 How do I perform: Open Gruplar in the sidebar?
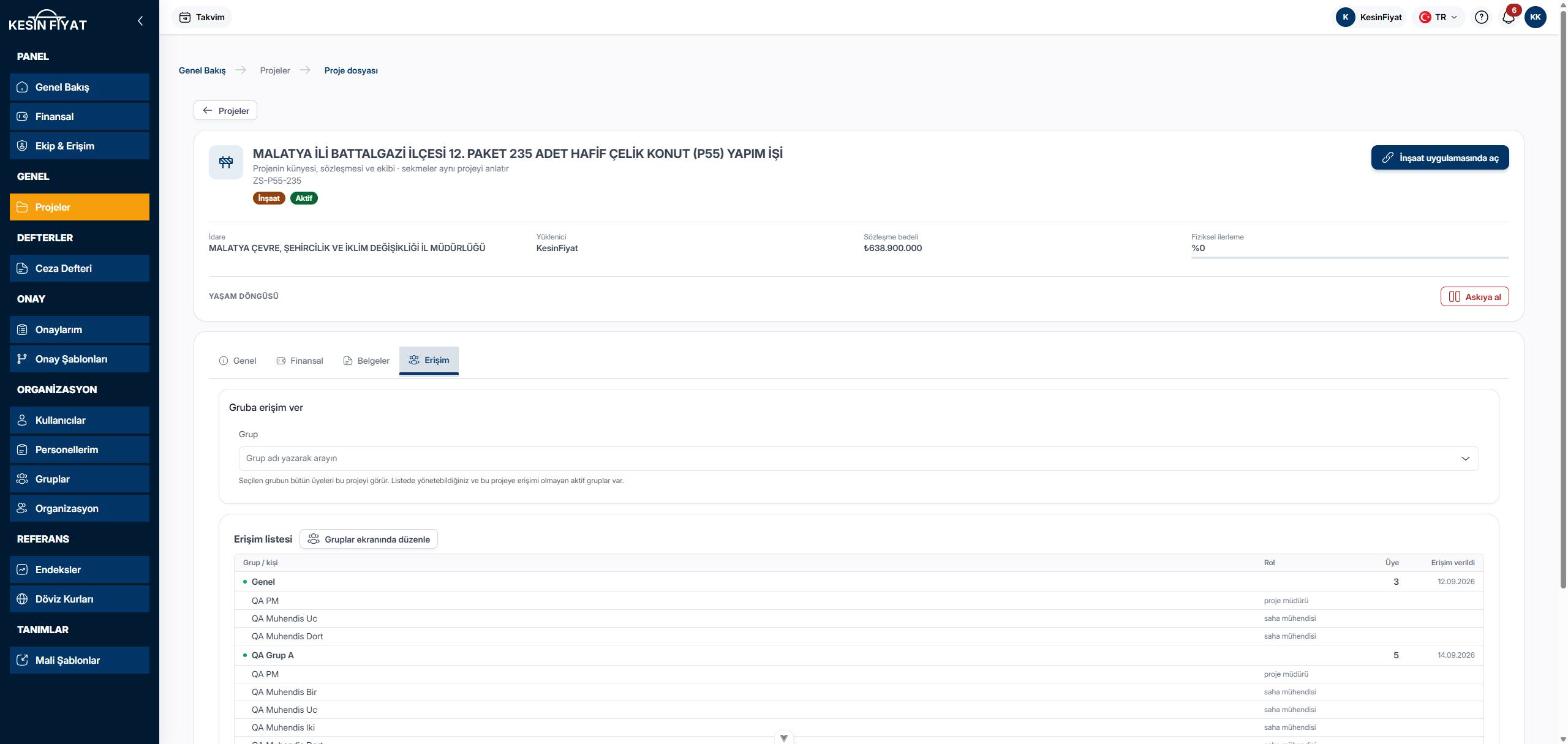pos(80,479)
